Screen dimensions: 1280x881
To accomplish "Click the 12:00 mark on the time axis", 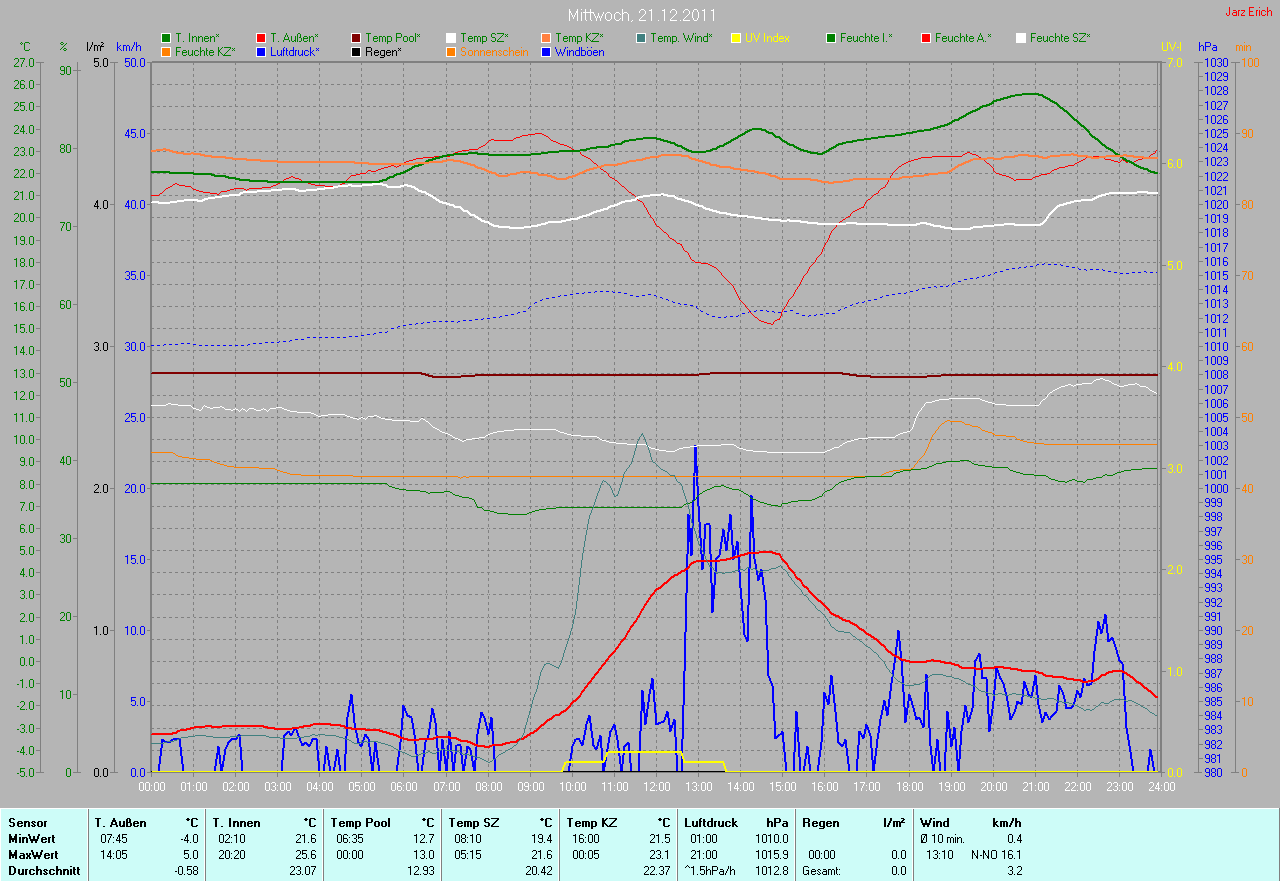I will (656, 787).
